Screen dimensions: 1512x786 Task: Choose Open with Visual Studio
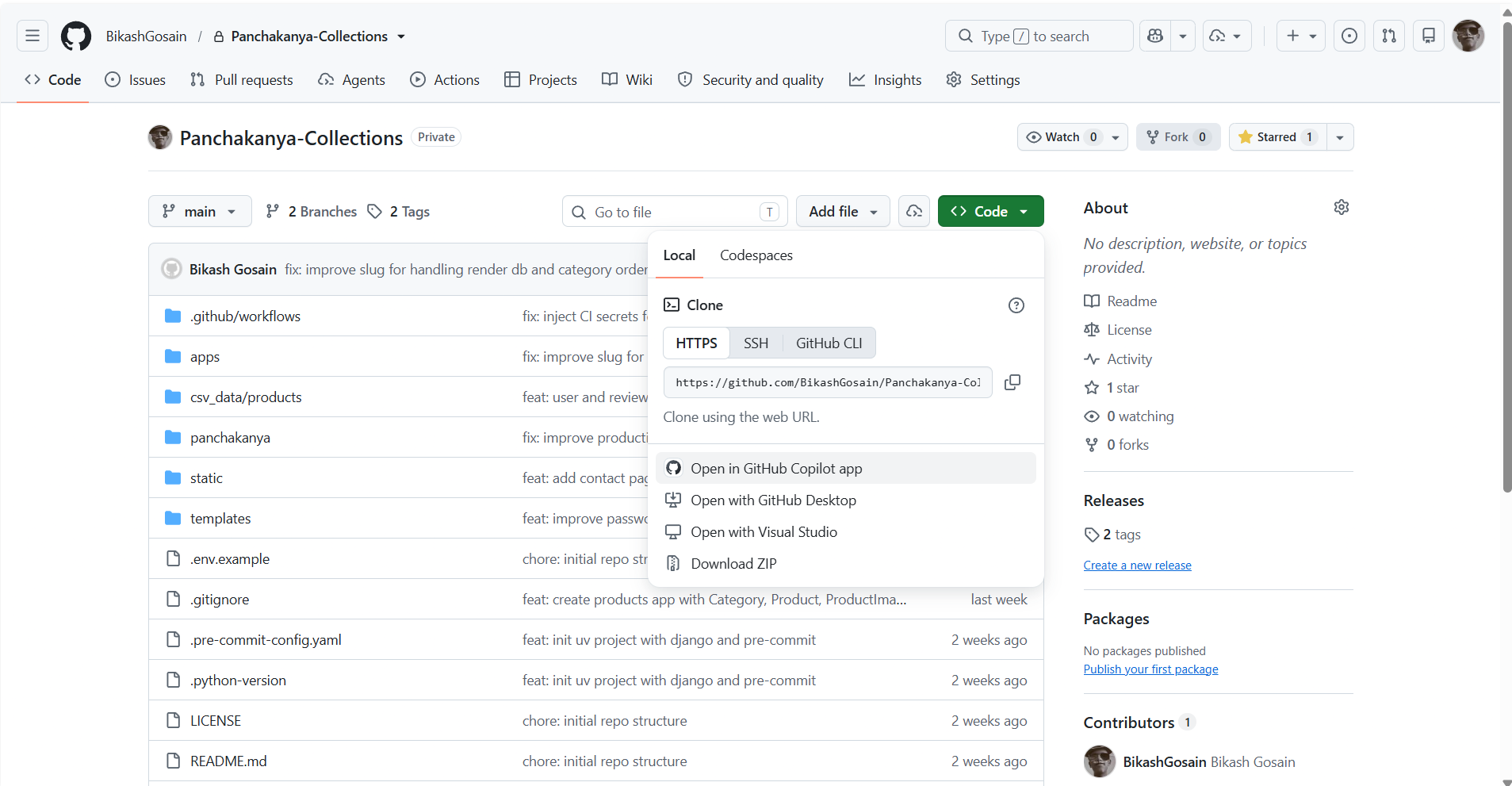pyautogui.click(x=845, y=531)
